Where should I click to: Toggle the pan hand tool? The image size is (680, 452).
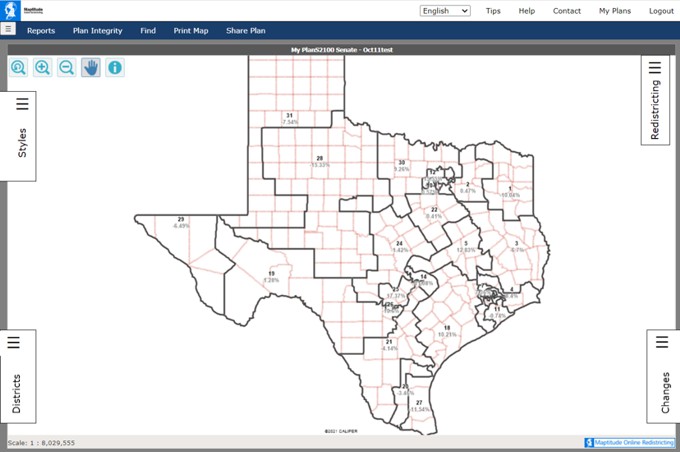point(91,68)
